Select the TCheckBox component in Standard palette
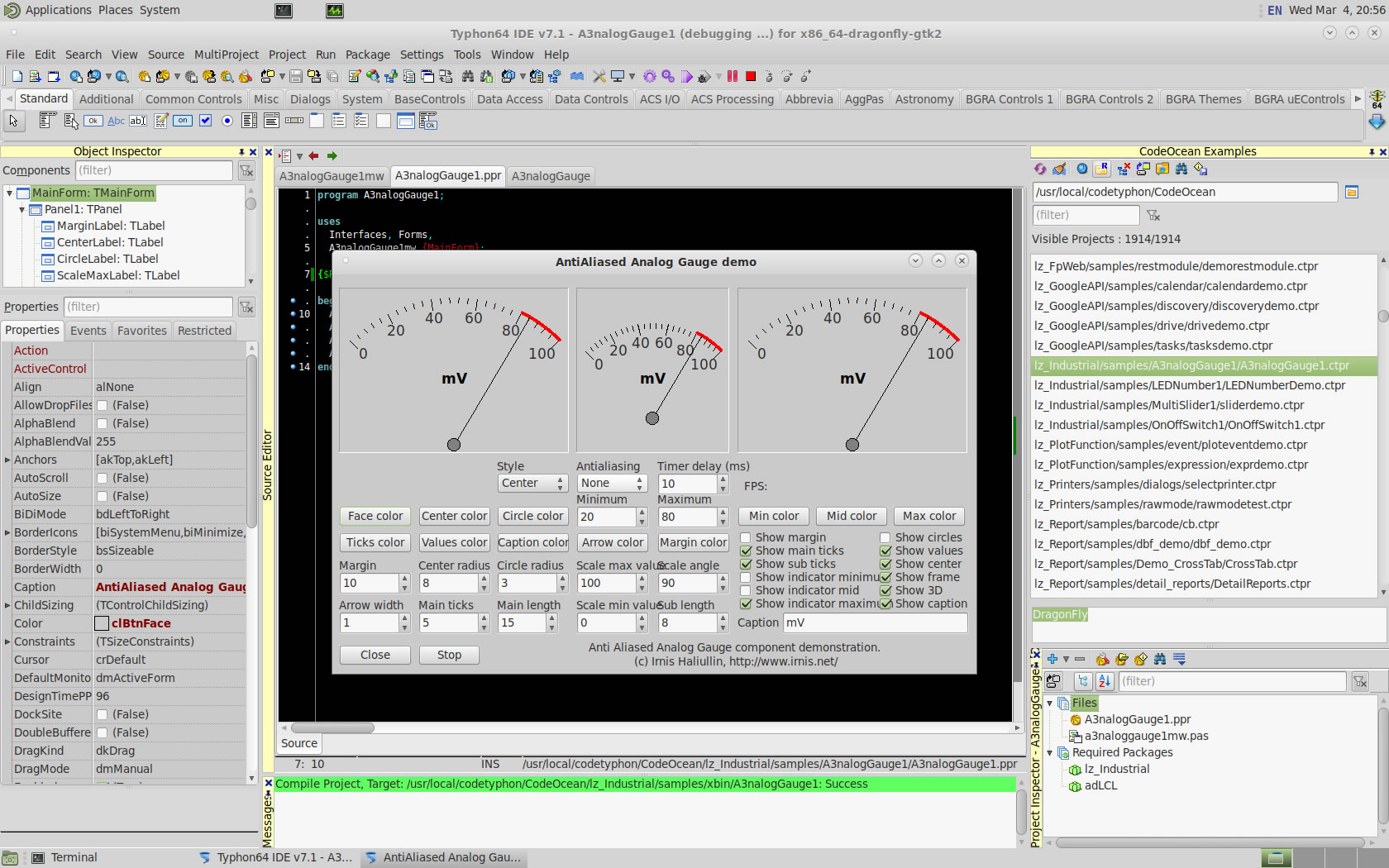This screenshot has width=1389, height=868. pos(205,121)
